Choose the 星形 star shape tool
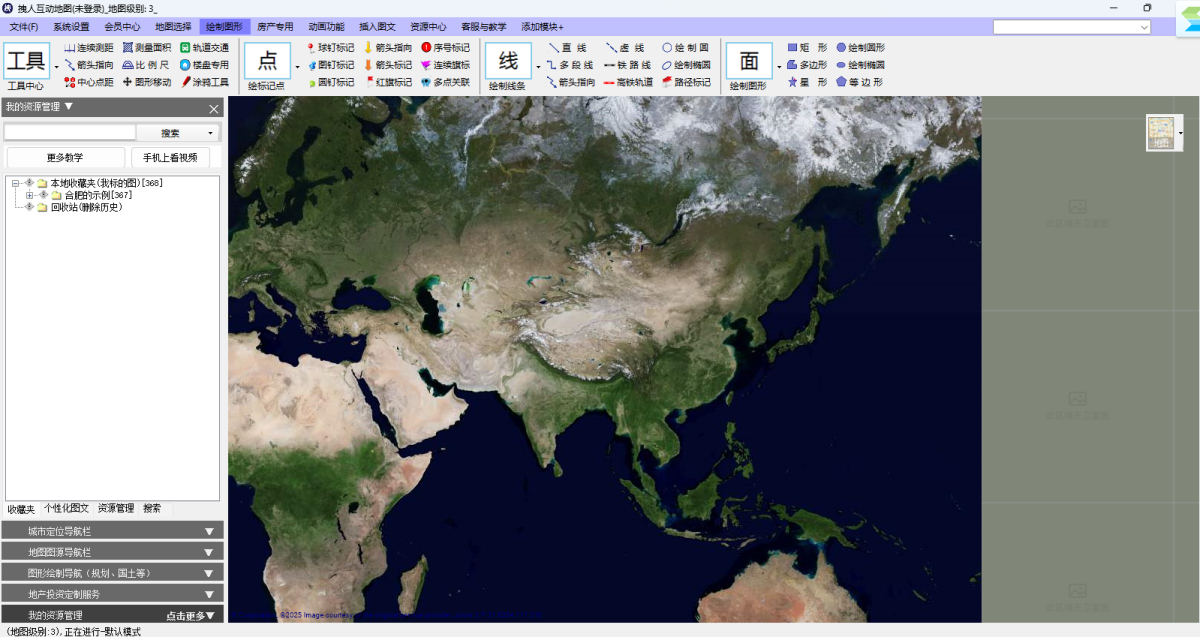The image size is (1200, 637). tap(806, 82)
